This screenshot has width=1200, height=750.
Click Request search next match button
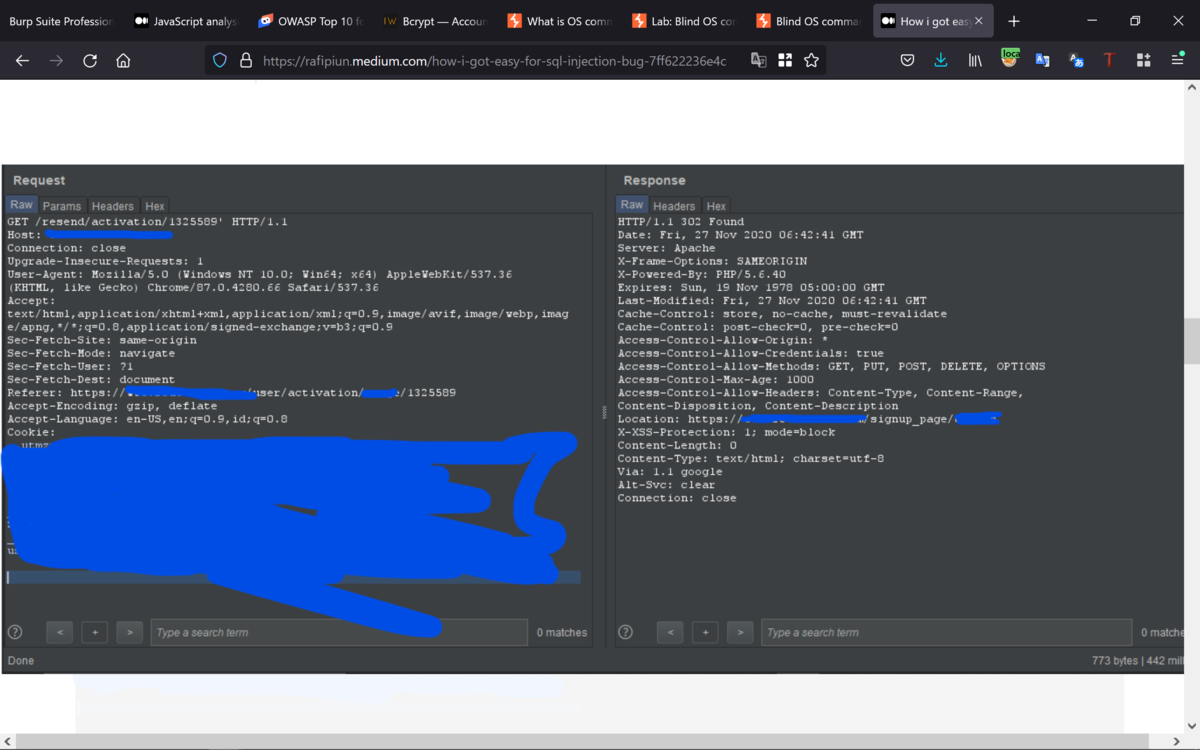pyautogui.click(x=130, y=632)
